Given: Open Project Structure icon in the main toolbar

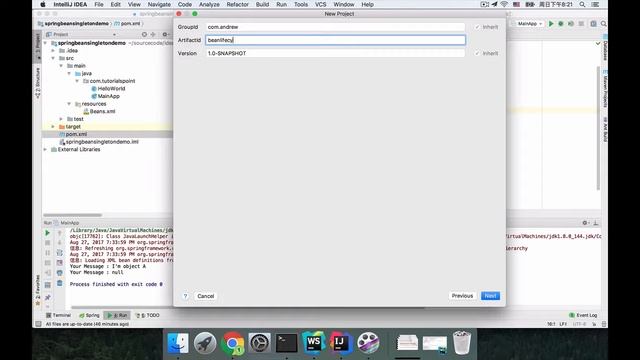Looking at the screenshot, I should click(x=593, y=24).
